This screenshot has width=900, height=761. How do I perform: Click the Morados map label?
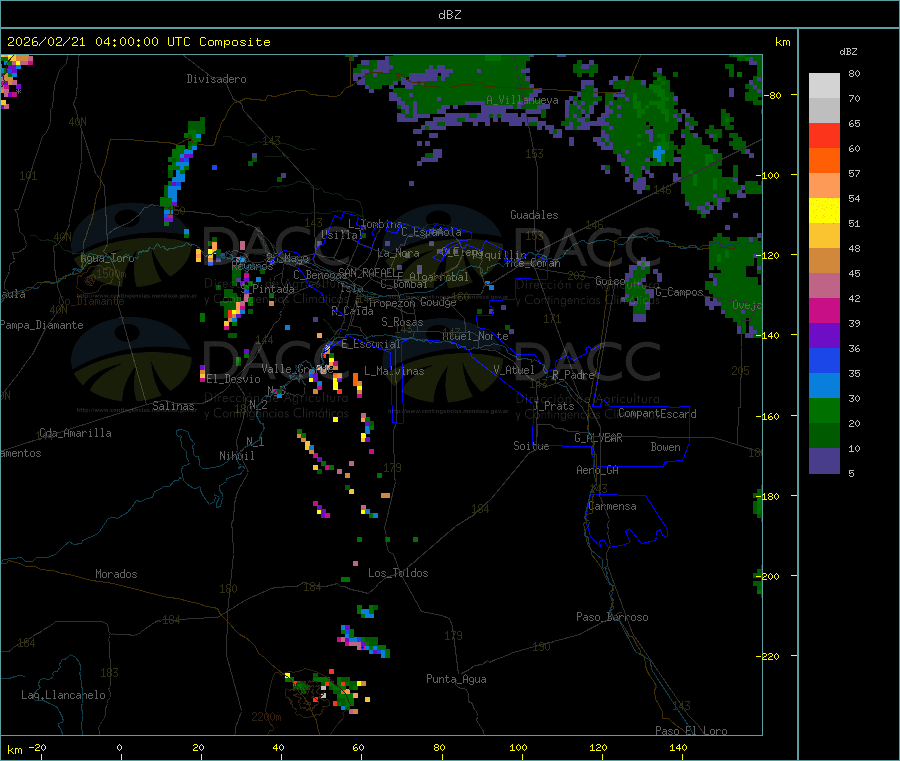117,574
